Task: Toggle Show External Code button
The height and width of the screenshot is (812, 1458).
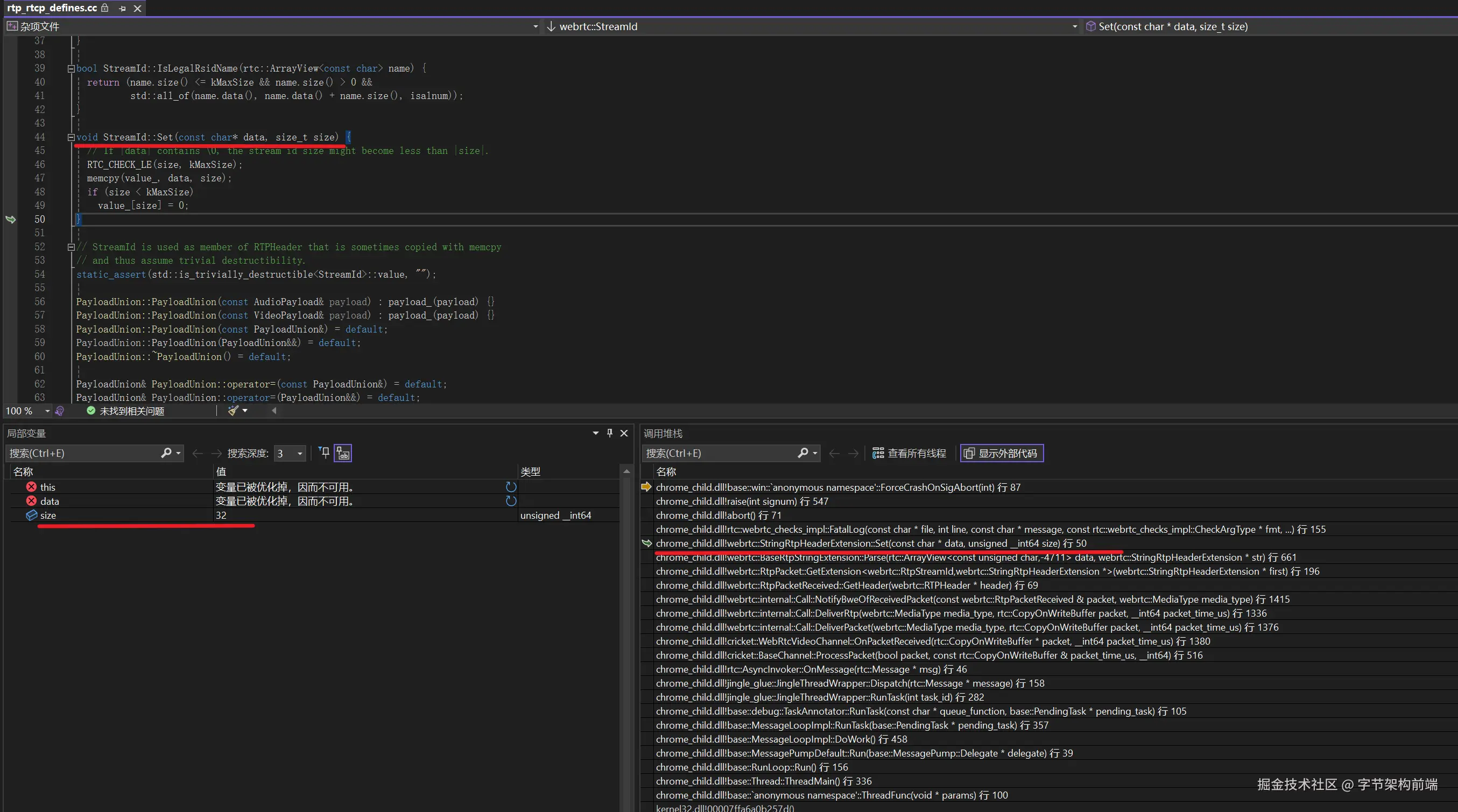Action: point(1001,453)
